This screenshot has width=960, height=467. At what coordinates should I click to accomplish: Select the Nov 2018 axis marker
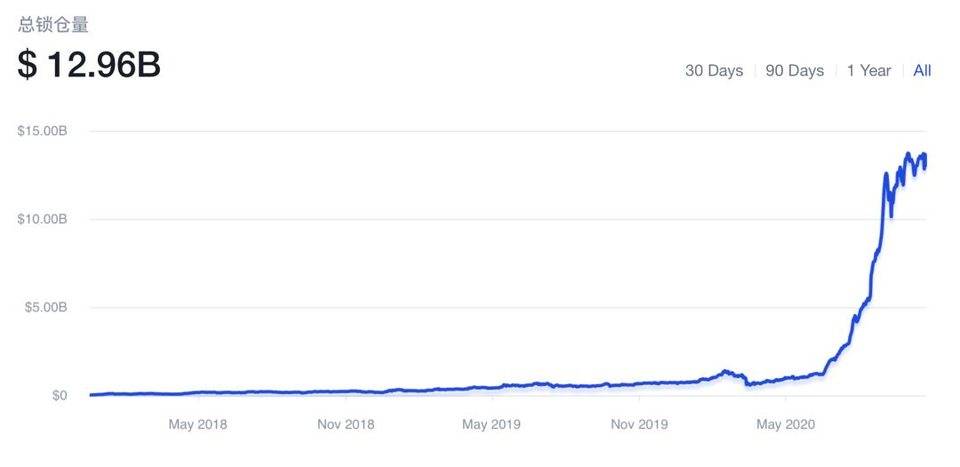345,424
